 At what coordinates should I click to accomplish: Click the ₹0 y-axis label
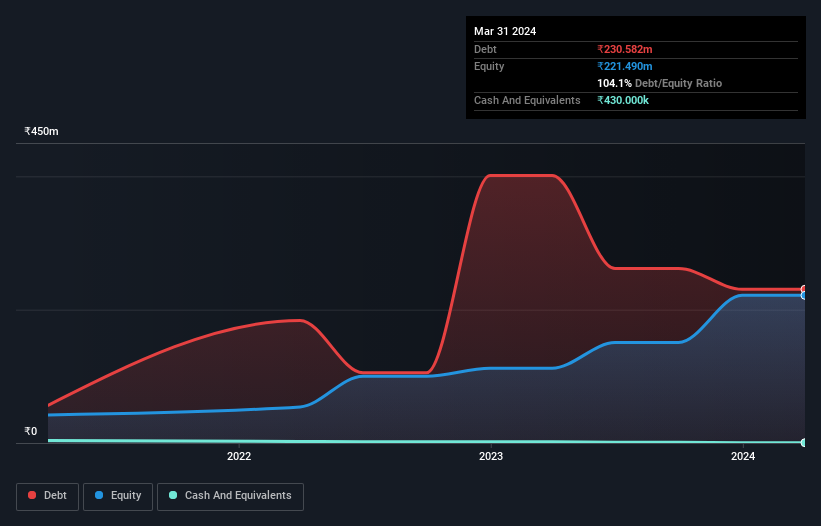click(x=31, y=431)
